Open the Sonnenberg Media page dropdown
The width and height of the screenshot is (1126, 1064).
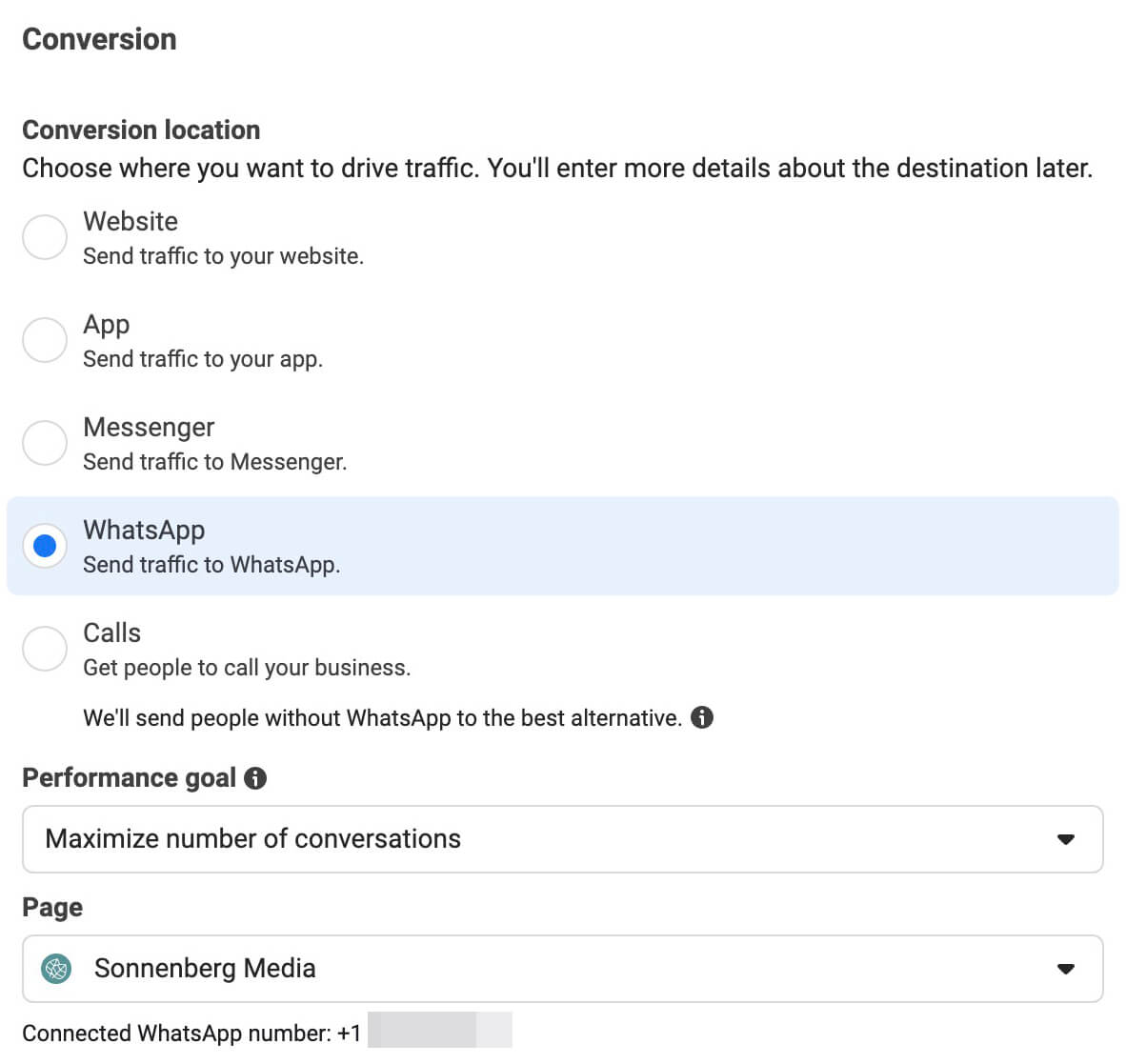point(562,969)
